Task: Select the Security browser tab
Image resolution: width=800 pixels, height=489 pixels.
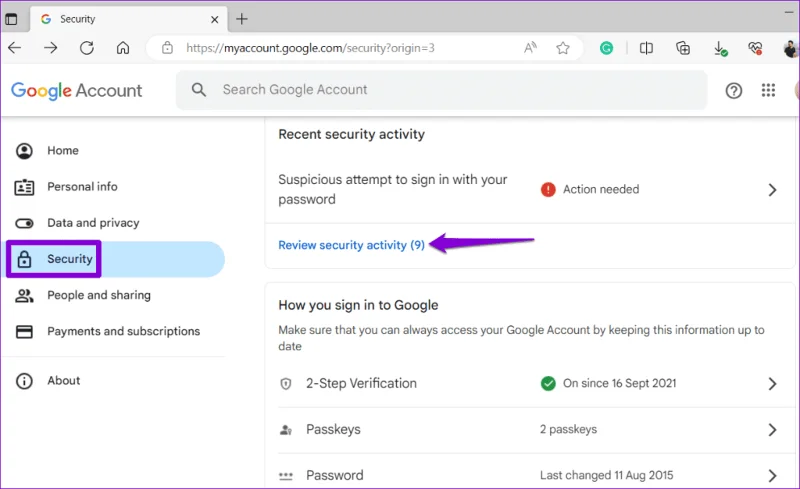Action: [x=129, y=19]
